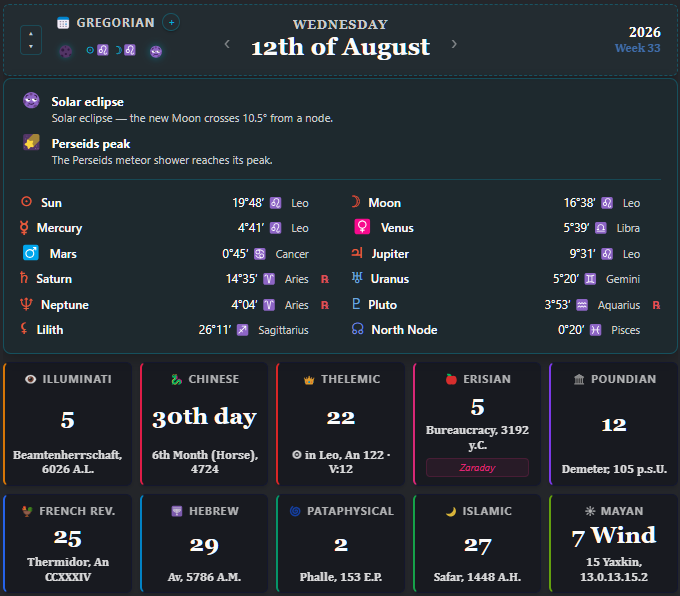Click the Pisces sign badge beside North Node
Screen dimensions: 680x596
click(x=595, y=331)
